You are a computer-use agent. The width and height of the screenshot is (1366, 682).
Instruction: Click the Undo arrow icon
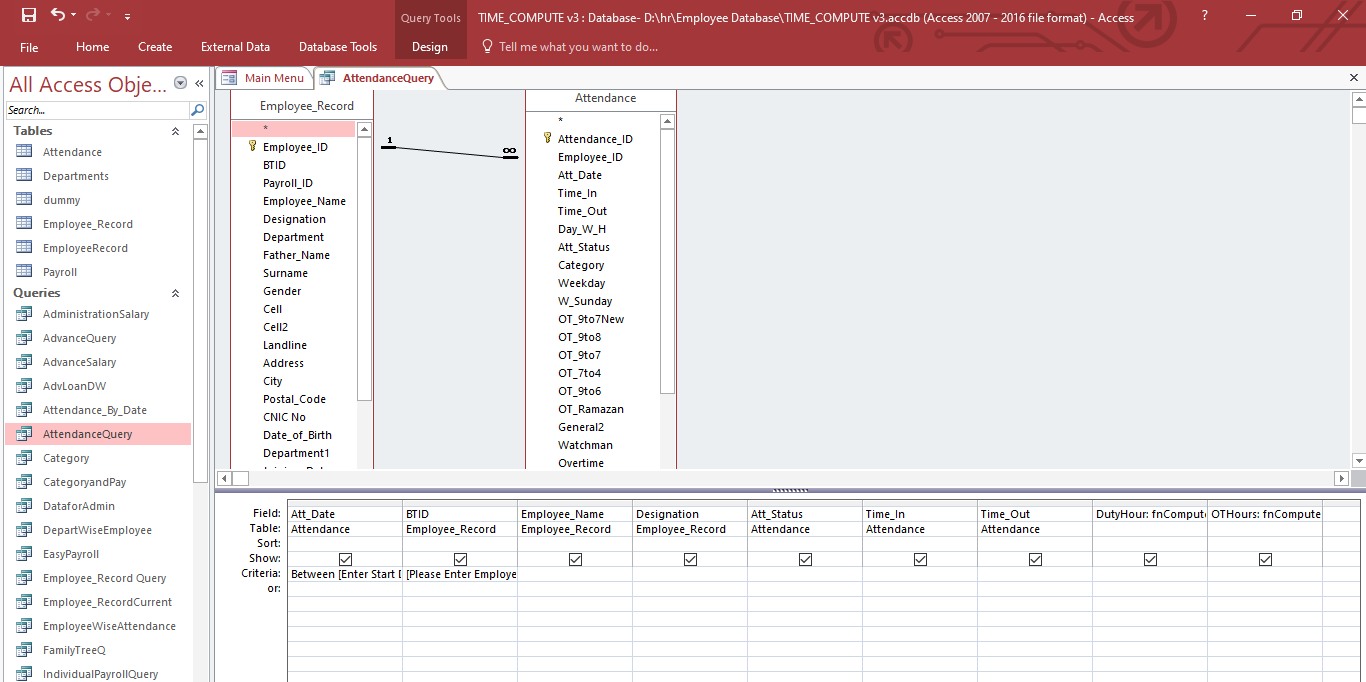[x=58, y=15]
